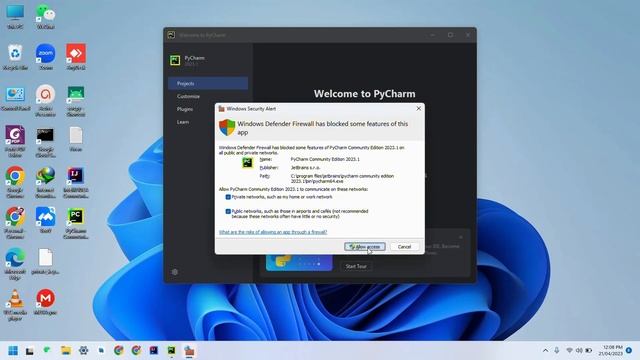Launch the IntelliJ IDEA desktop shortcut
This screenshot has height=360, width=640.
[76, 182]
